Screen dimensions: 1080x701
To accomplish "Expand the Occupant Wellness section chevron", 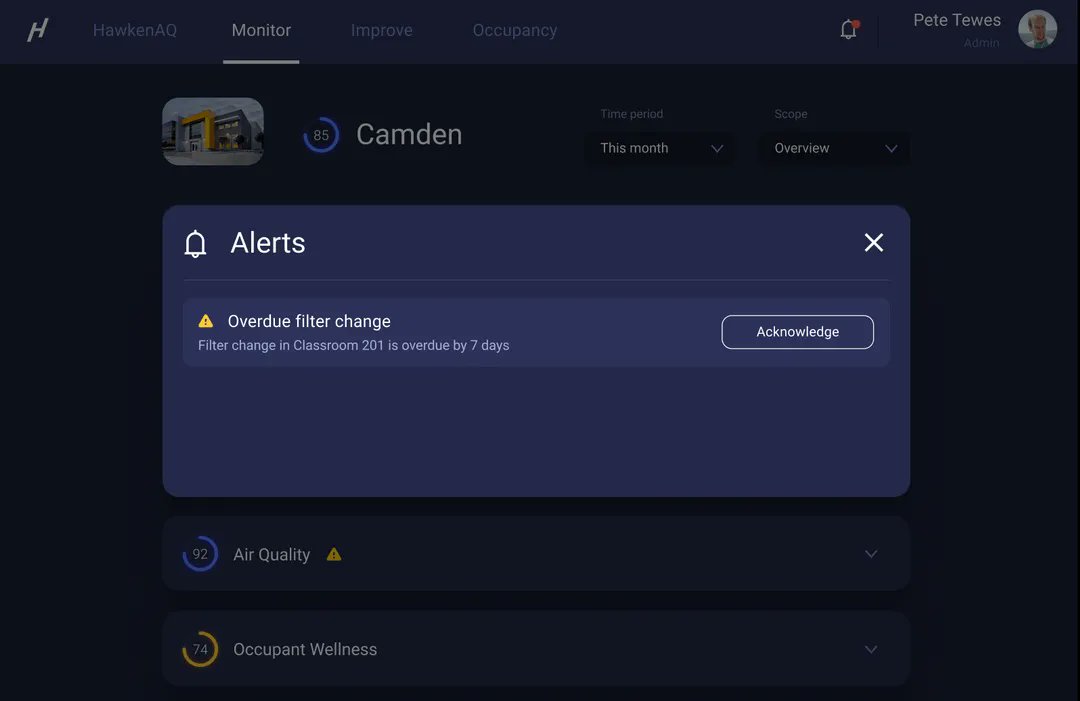I will [871, 649].
